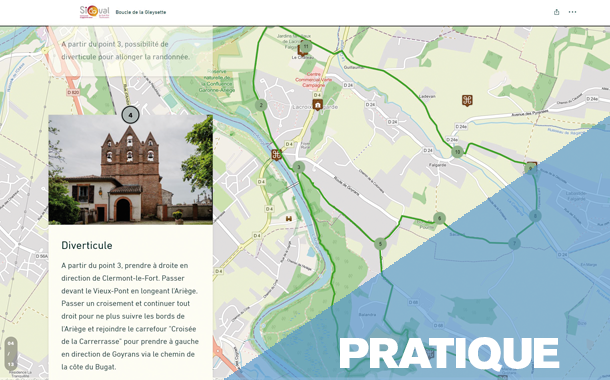610x380 pixels.
Task: Click the Centre Commercial Verte Campagne label
Action: point(314,79)
